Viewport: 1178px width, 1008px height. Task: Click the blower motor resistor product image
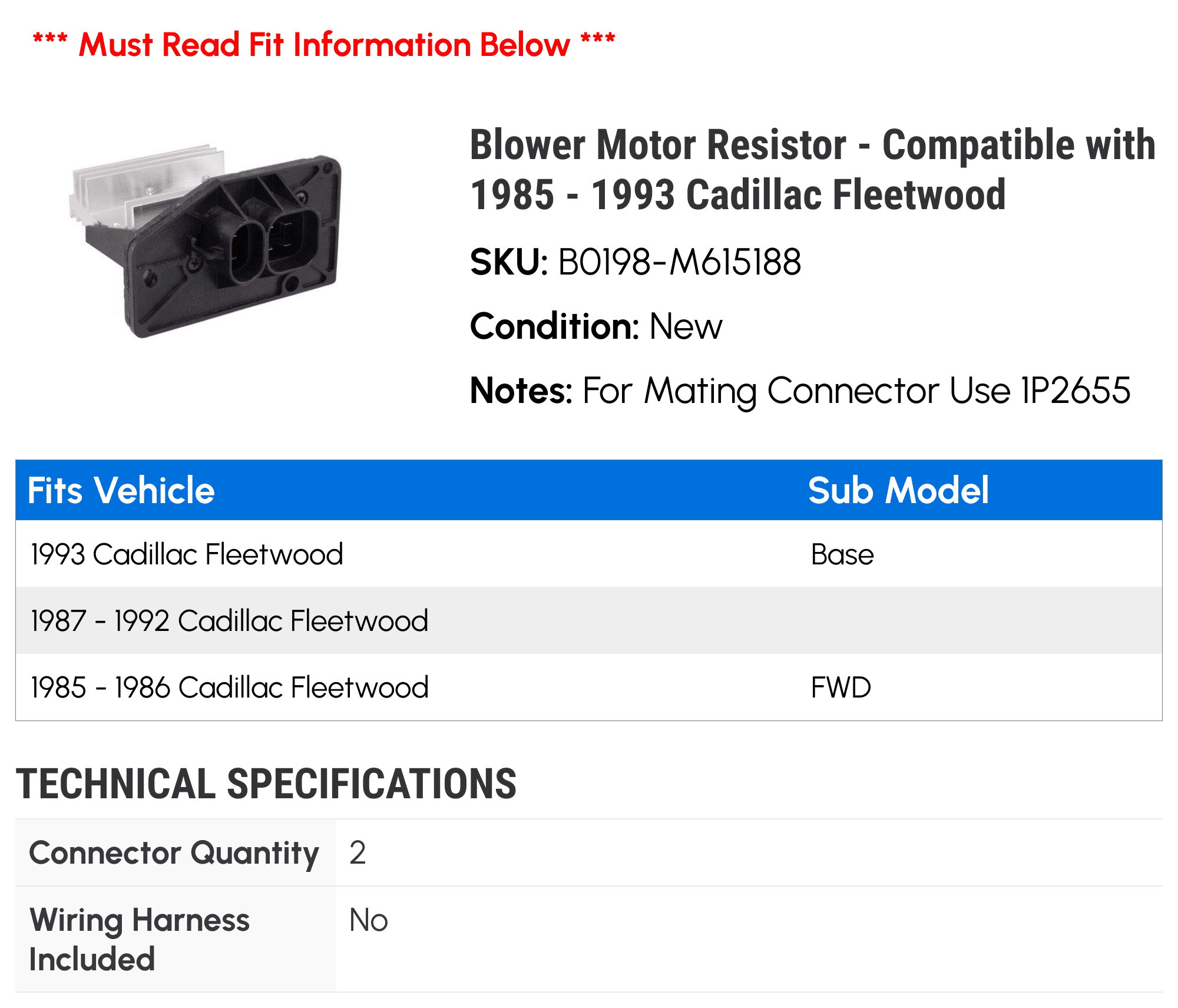[205, 242]
